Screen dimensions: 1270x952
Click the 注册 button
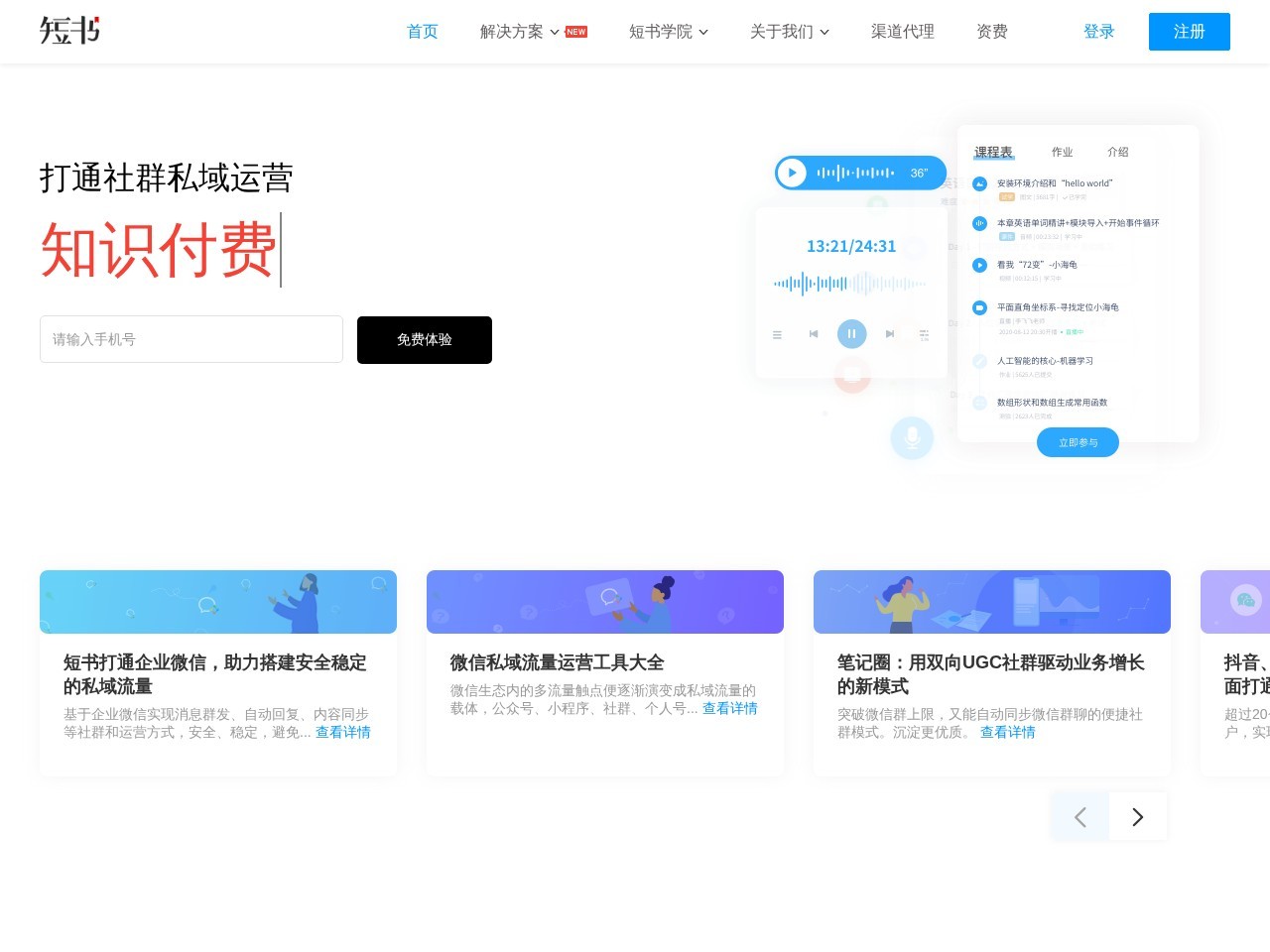tap(1190, 32)
